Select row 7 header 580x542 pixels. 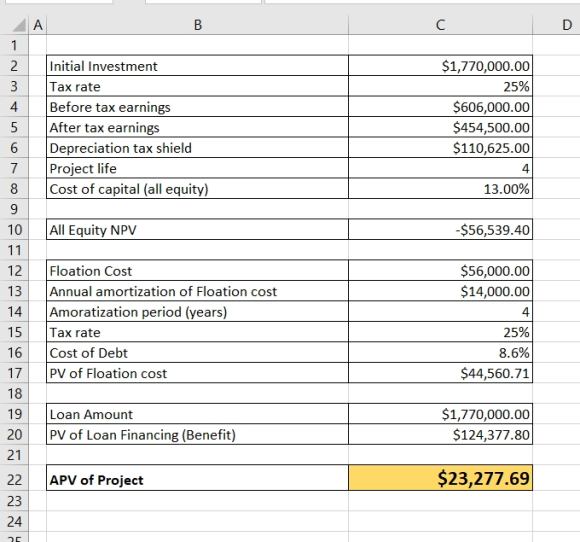click(14, 168)
